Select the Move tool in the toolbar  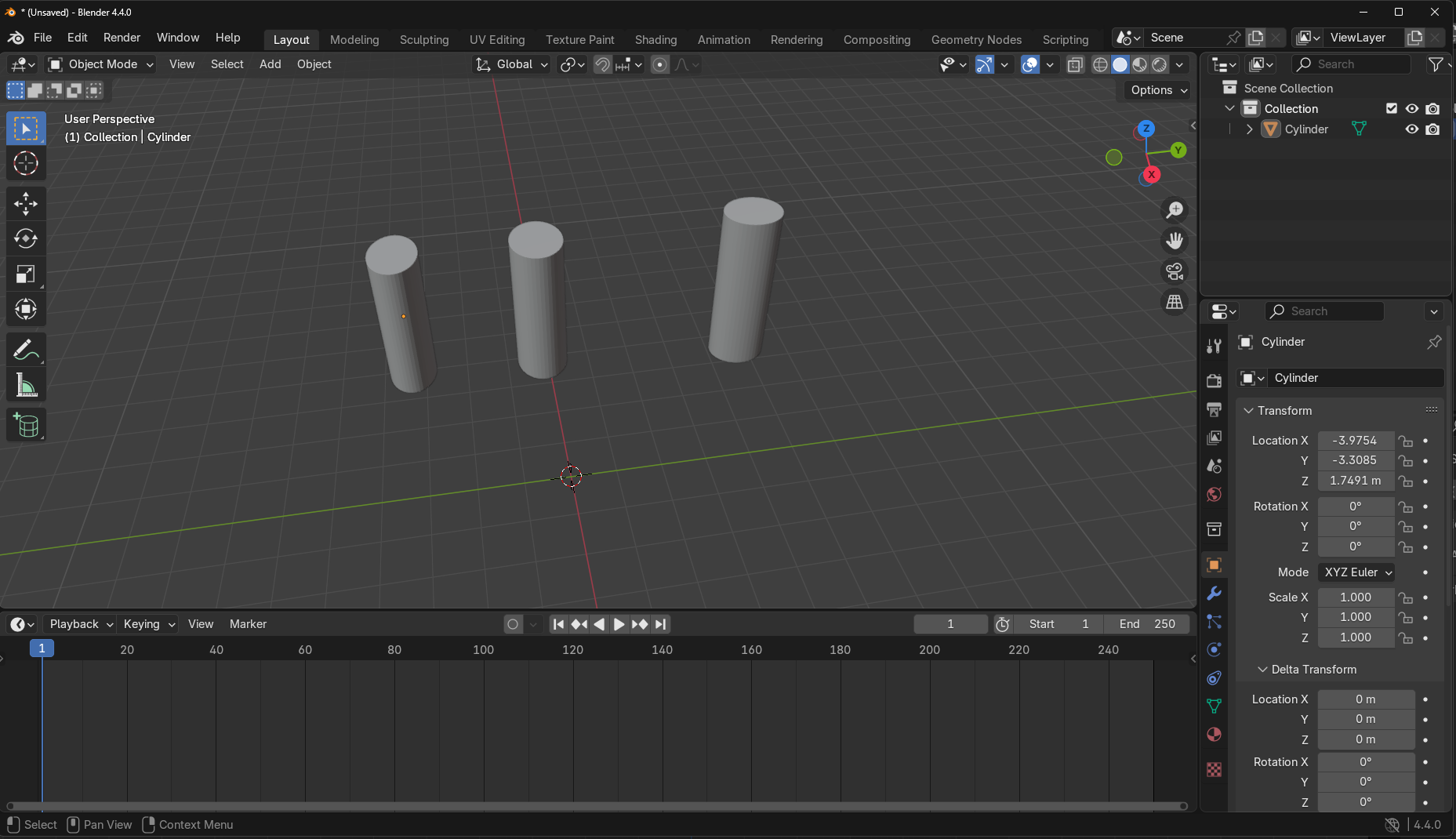(x=26, y=204)
